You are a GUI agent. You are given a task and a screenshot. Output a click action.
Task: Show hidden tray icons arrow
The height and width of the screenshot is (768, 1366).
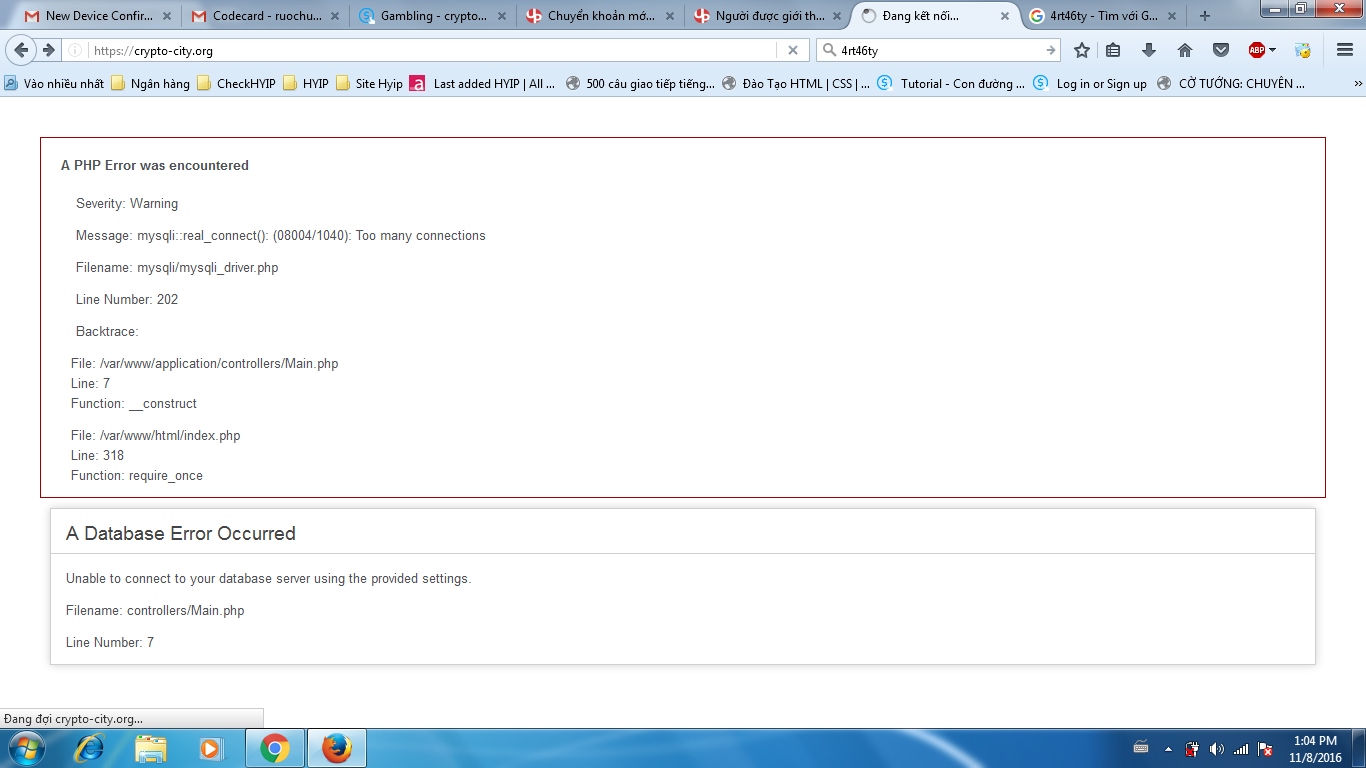tap(1168, 748)
